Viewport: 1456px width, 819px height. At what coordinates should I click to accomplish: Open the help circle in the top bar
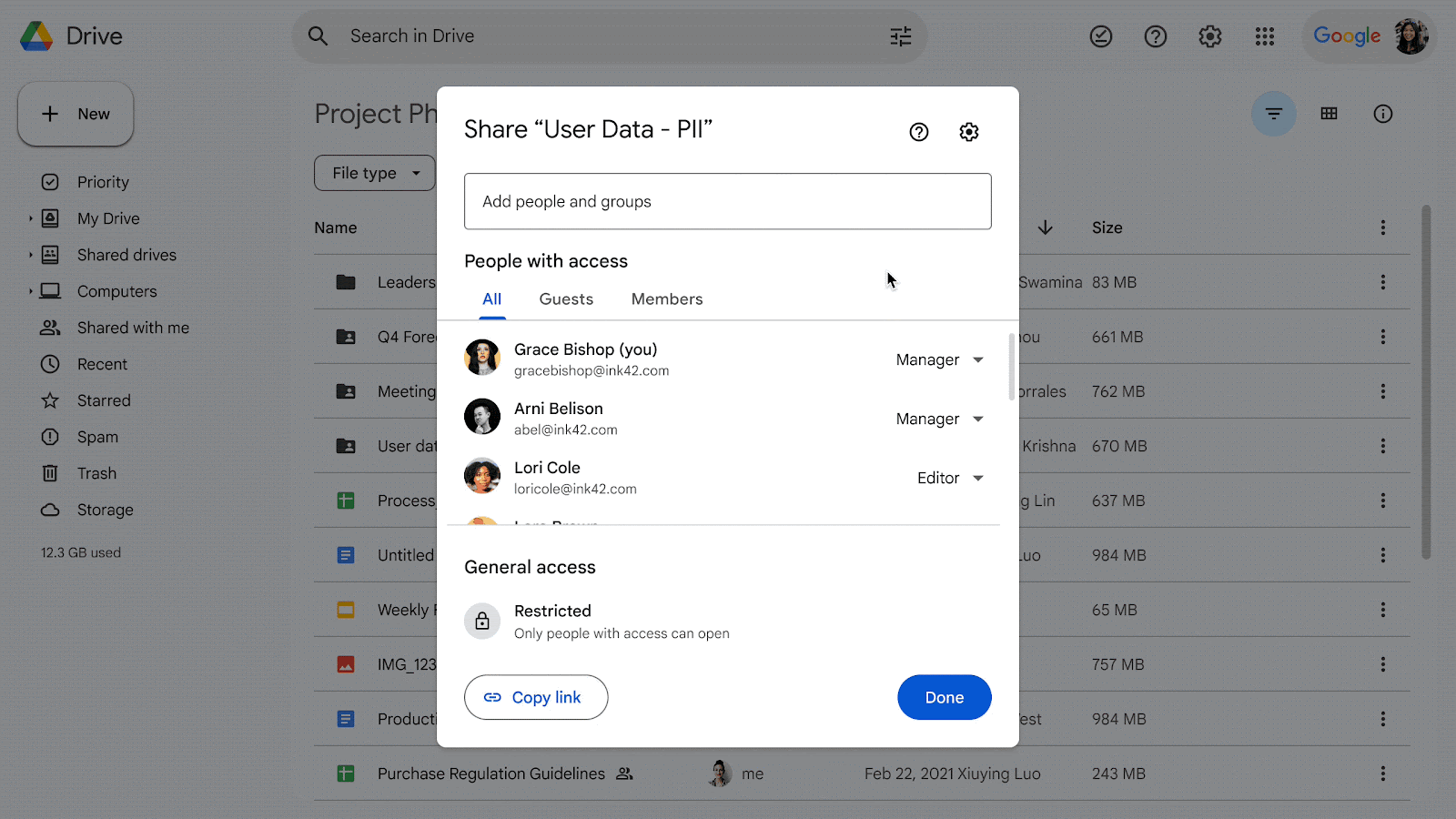pyautogui.click(x=1156, y=36)
